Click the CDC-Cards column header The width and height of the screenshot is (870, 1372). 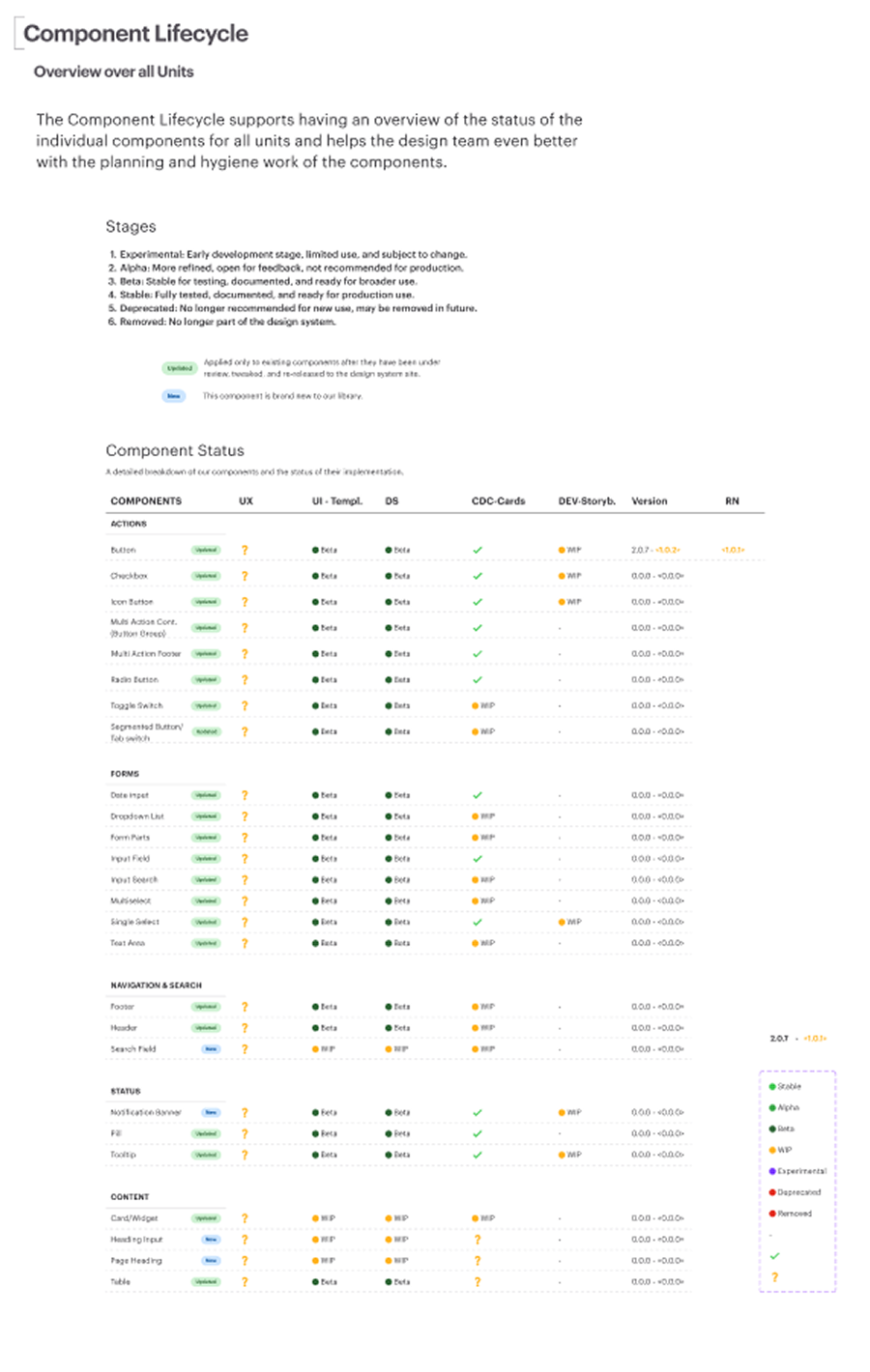pos(498,501)
